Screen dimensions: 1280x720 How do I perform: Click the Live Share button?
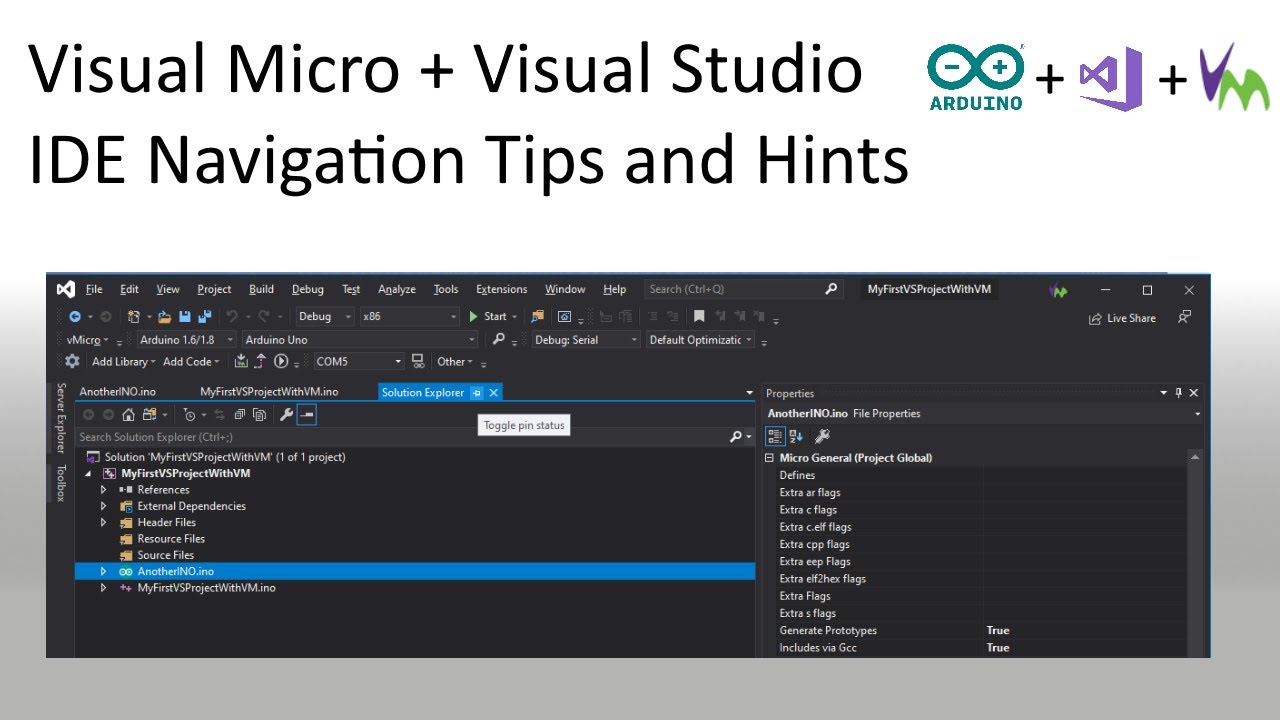[1122, 318]
